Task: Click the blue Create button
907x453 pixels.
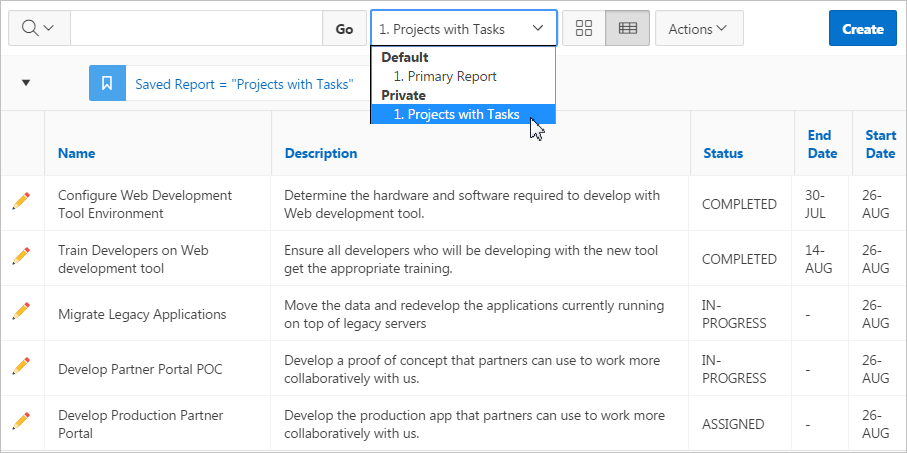Action: coord(862,29)
